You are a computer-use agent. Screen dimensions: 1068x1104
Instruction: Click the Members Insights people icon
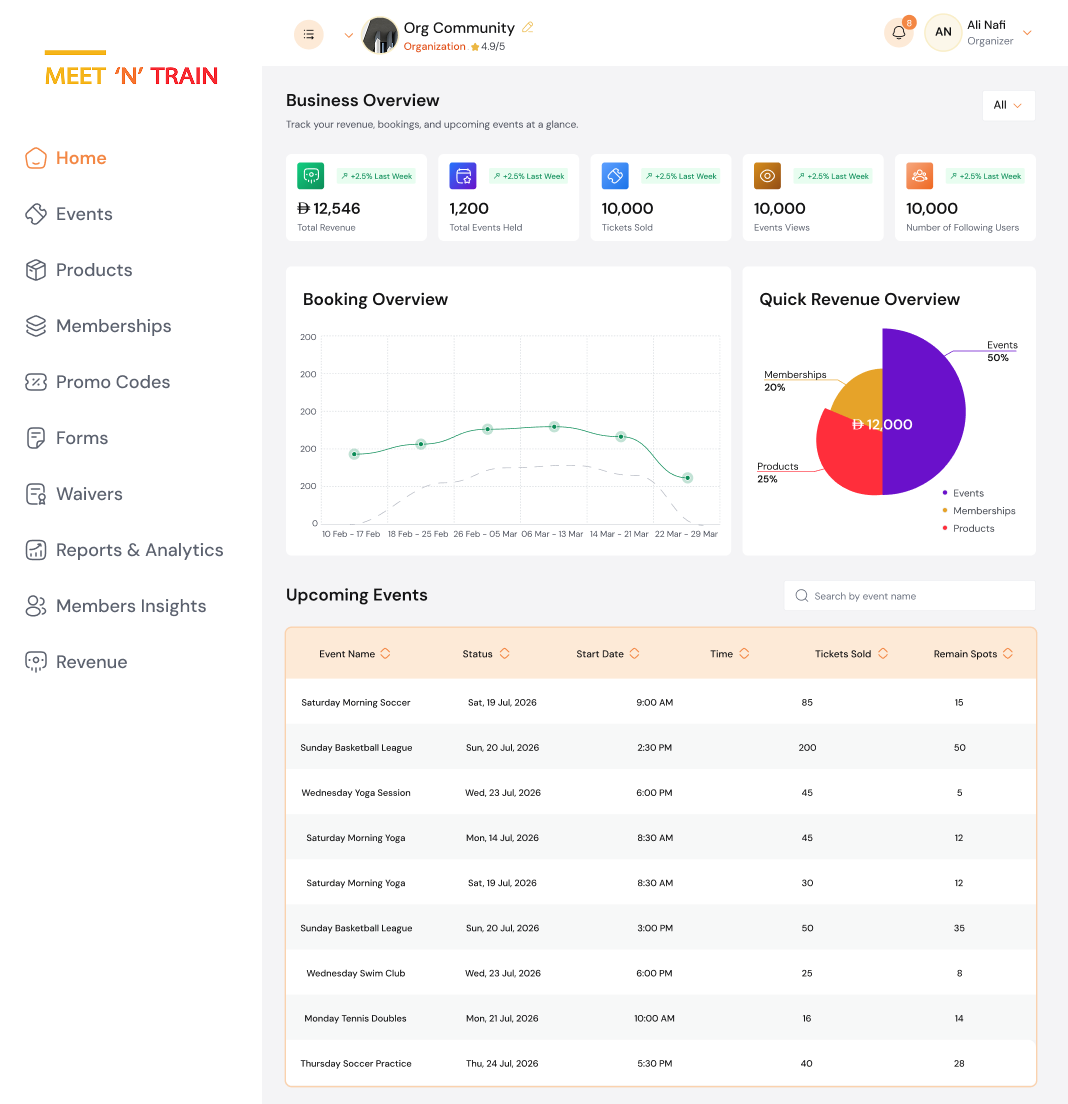36,606
